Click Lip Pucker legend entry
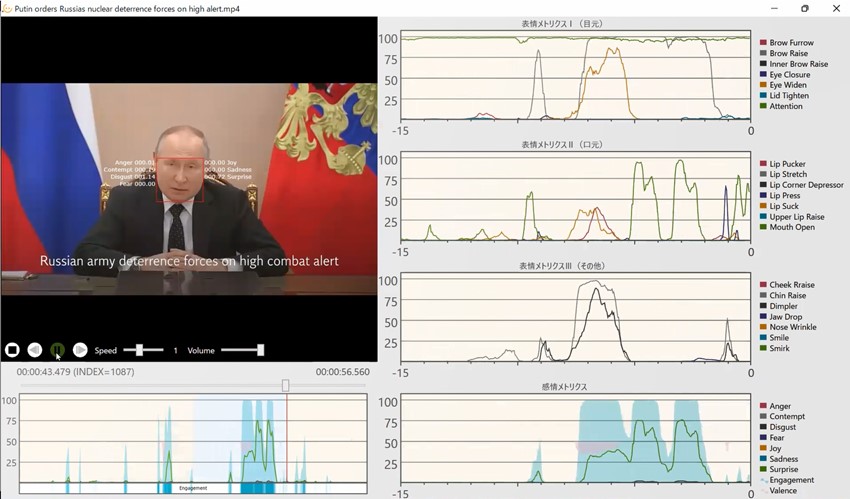The height and width of the screenshot is (499, 850). (783, 164)
